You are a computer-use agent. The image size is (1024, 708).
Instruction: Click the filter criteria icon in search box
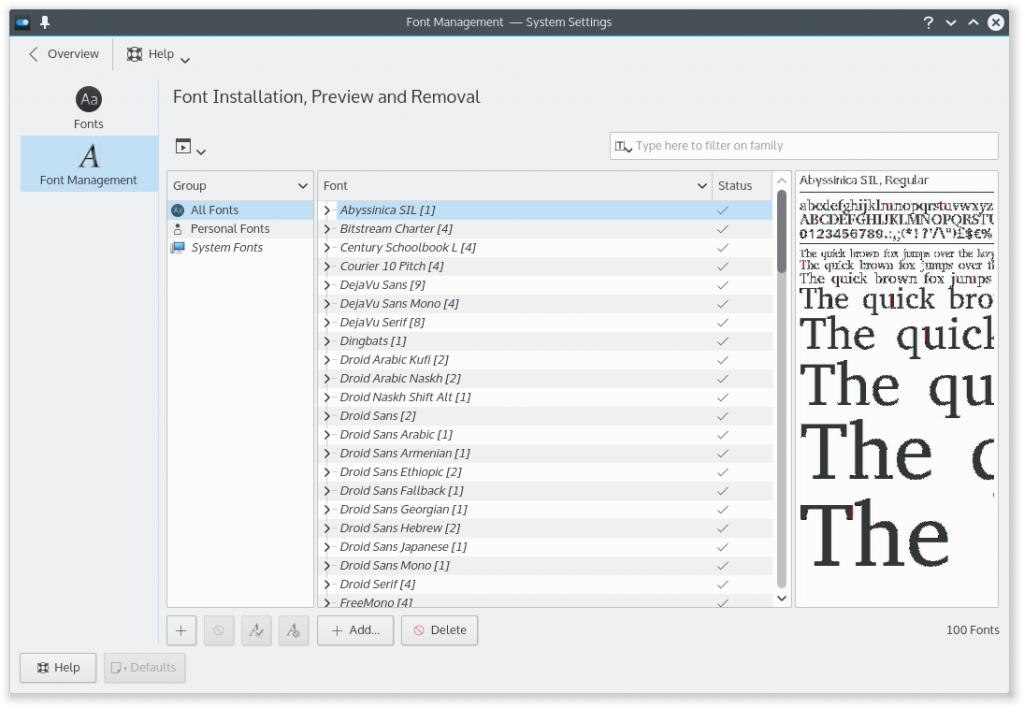(x=623, y=146)
